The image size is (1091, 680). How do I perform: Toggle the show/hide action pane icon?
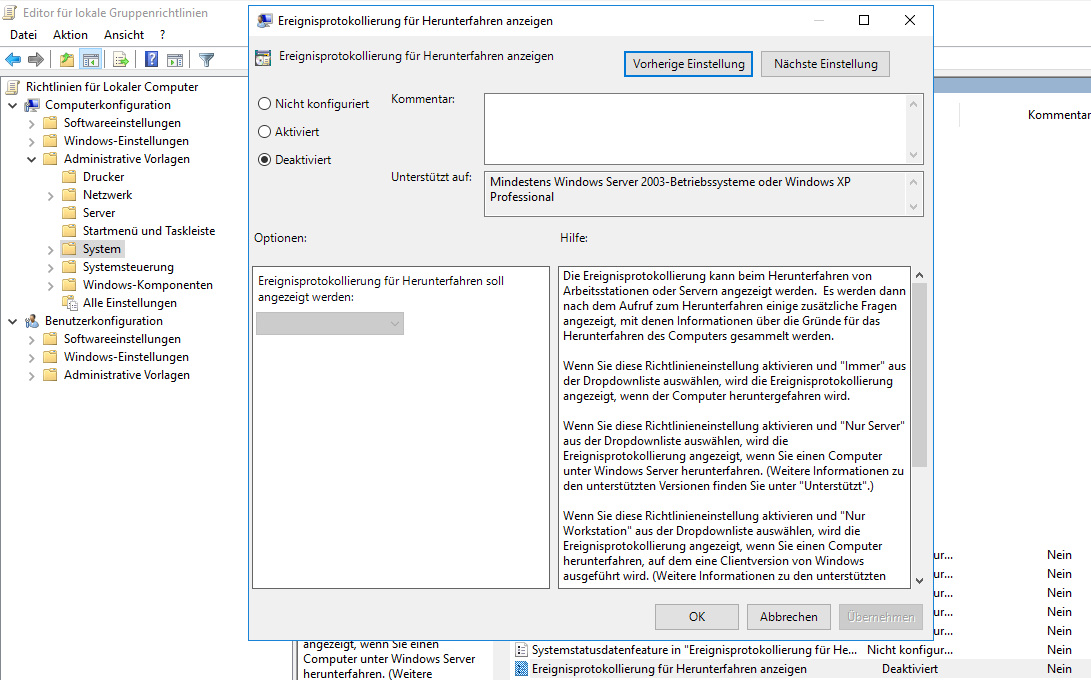point(175,60)
